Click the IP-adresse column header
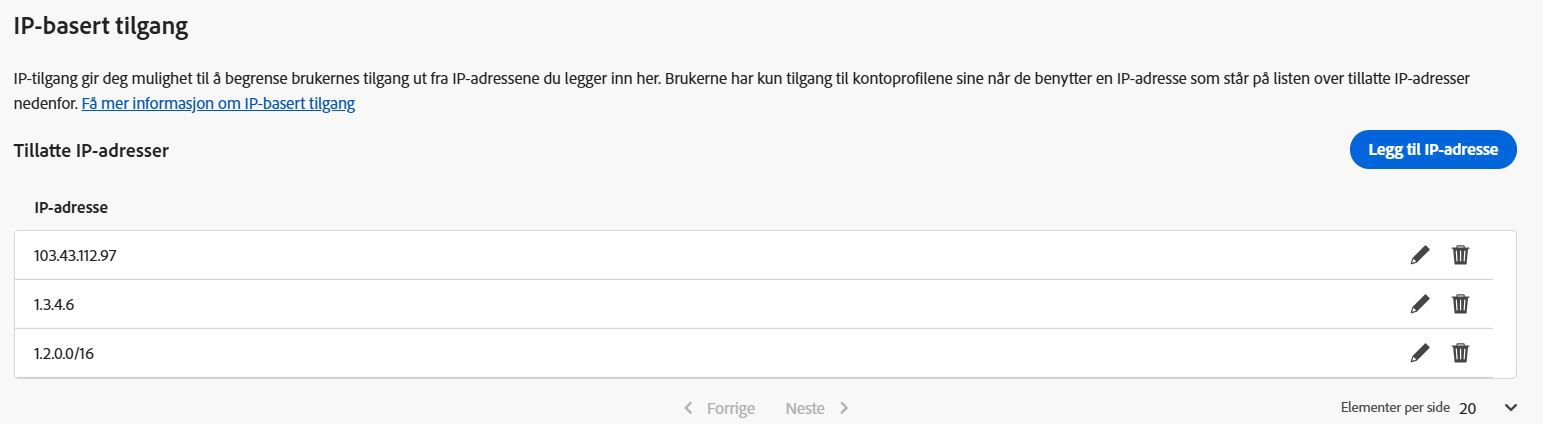Image resolution: width=1543 pixels, height=424 pixels. click(x=71, y=208)
